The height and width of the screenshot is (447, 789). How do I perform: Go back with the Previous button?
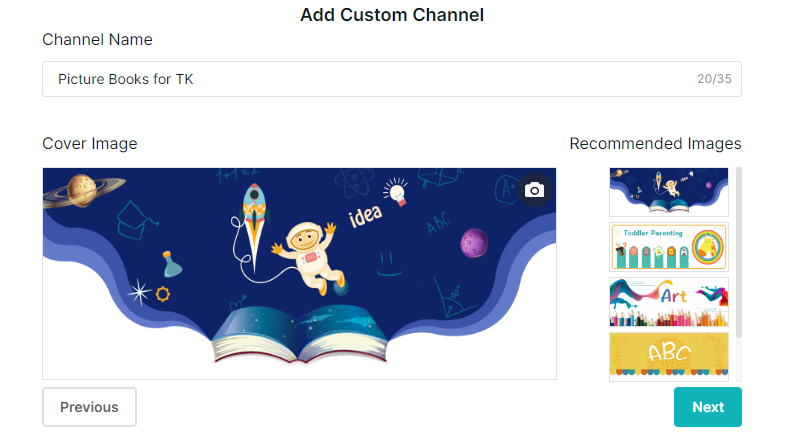[89, 407]
